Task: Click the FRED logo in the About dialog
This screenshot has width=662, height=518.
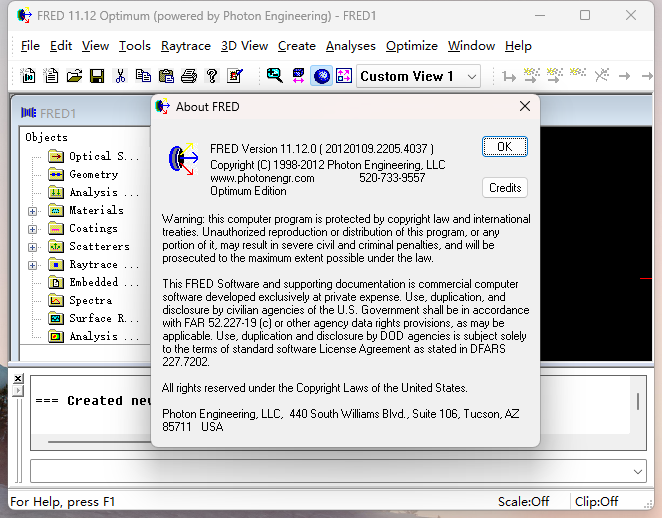Action: pyautogui.click(x=183, y=159)
